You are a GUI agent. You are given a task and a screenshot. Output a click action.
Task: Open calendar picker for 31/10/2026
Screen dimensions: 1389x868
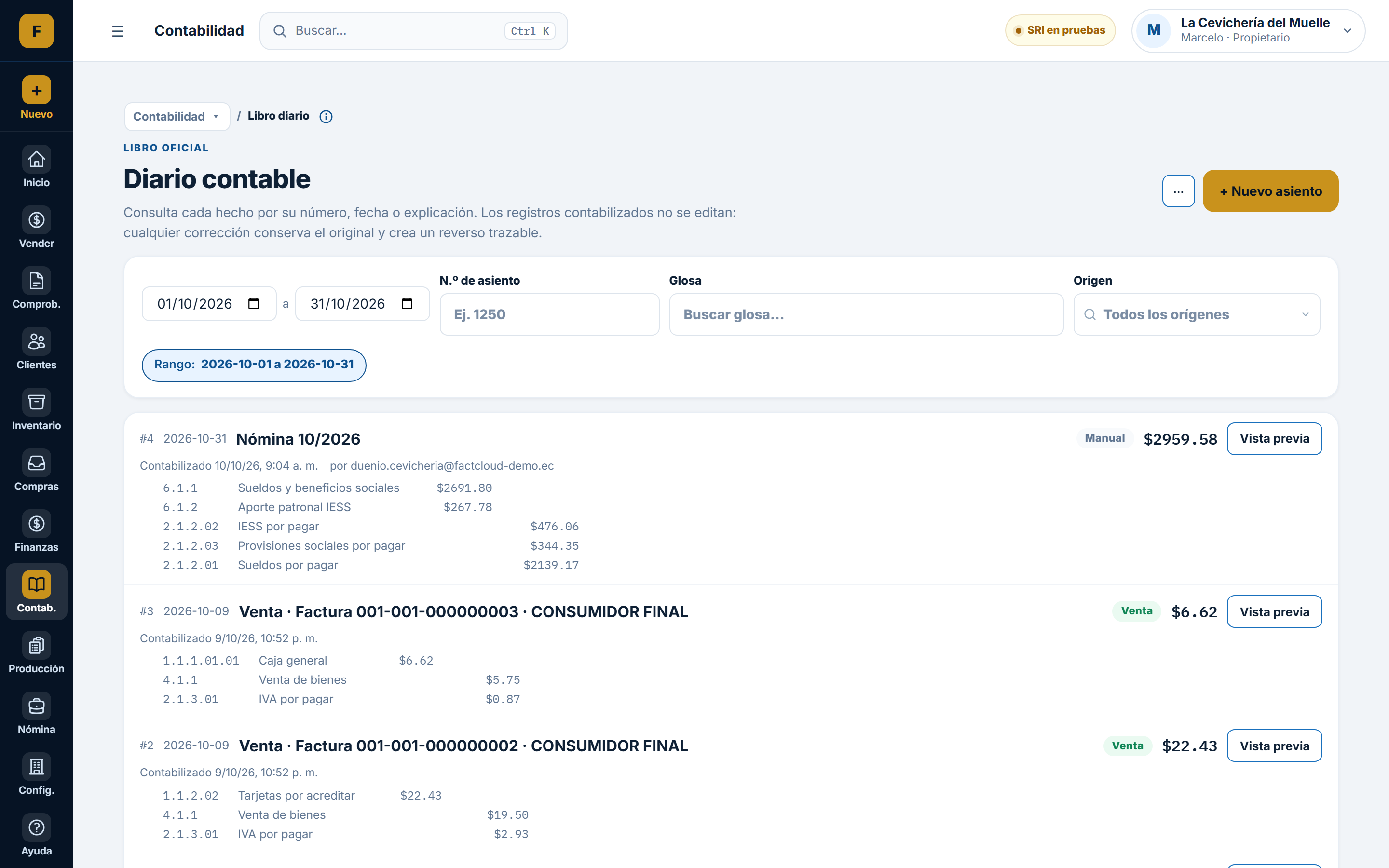[x=407, y=304]
